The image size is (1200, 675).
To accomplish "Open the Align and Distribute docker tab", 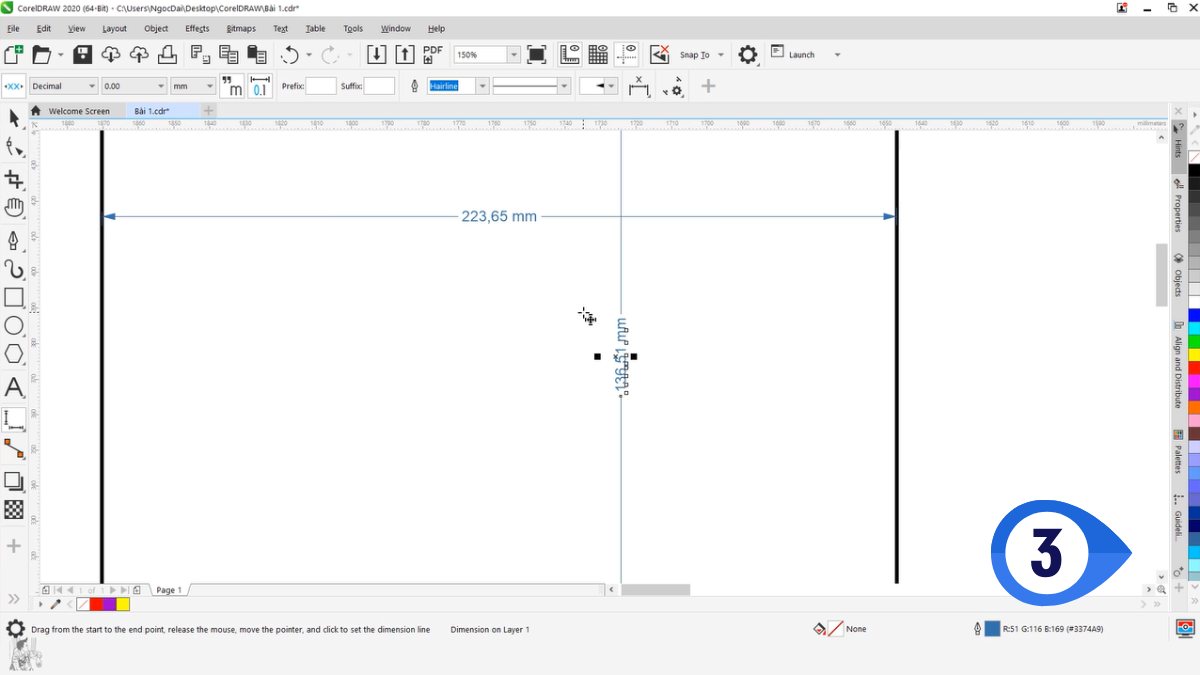I will coord(1178,364).
